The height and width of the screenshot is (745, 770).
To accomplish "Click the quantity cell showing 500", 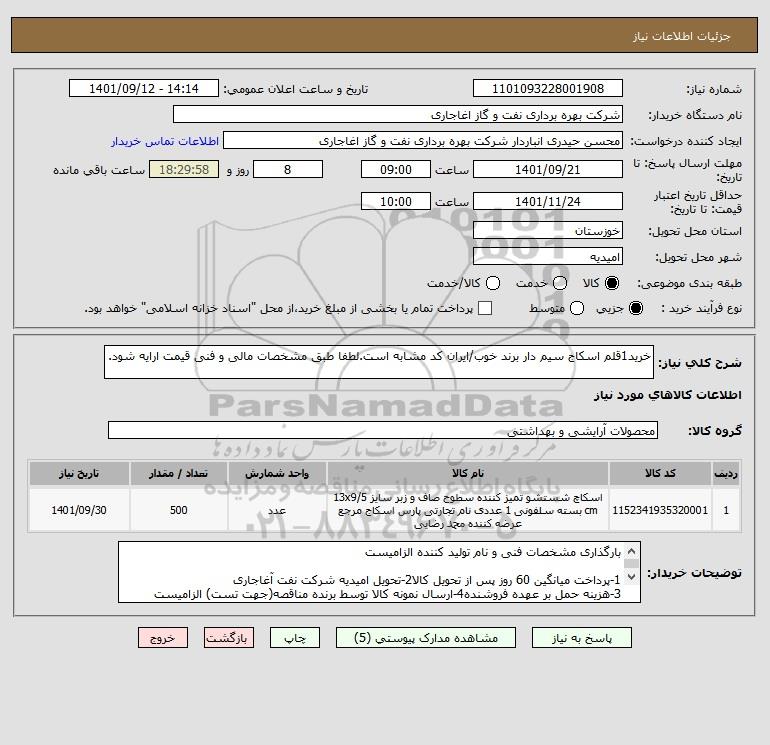I will pyautogui.click(x=179, y=510).
